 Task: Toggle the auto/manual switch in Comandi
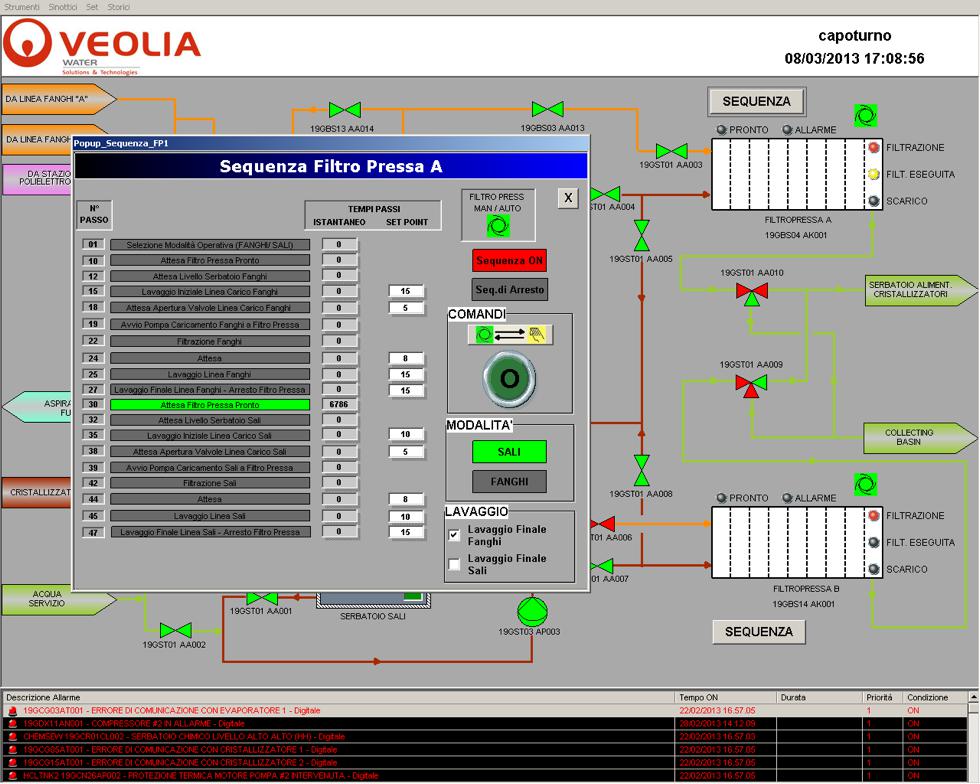point(509,335)
